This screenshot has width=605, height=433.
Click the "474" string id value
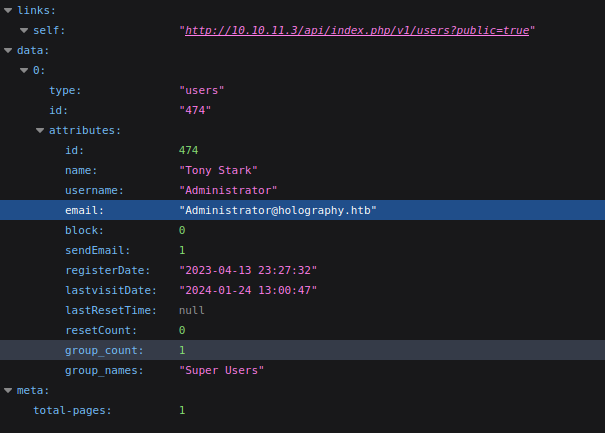pyautogui.click(x=195, y=110)
